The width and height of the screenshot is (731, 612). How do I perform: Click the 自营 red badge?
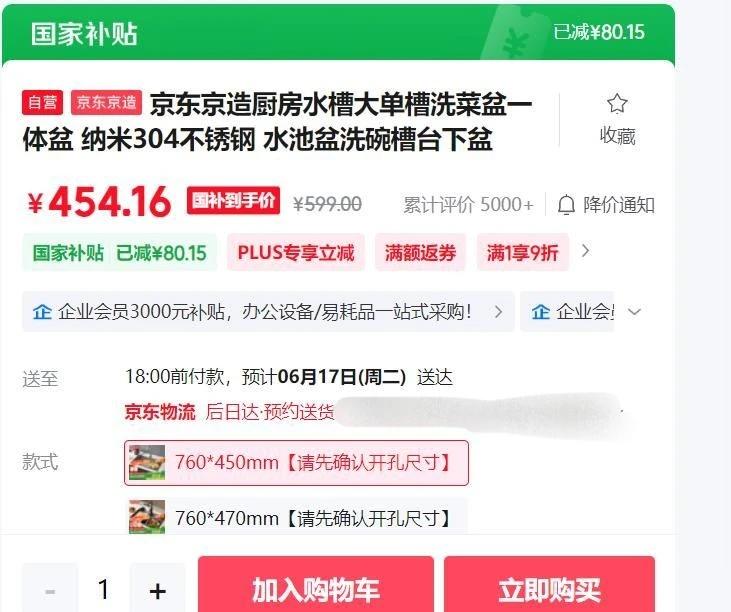point(42,102)
